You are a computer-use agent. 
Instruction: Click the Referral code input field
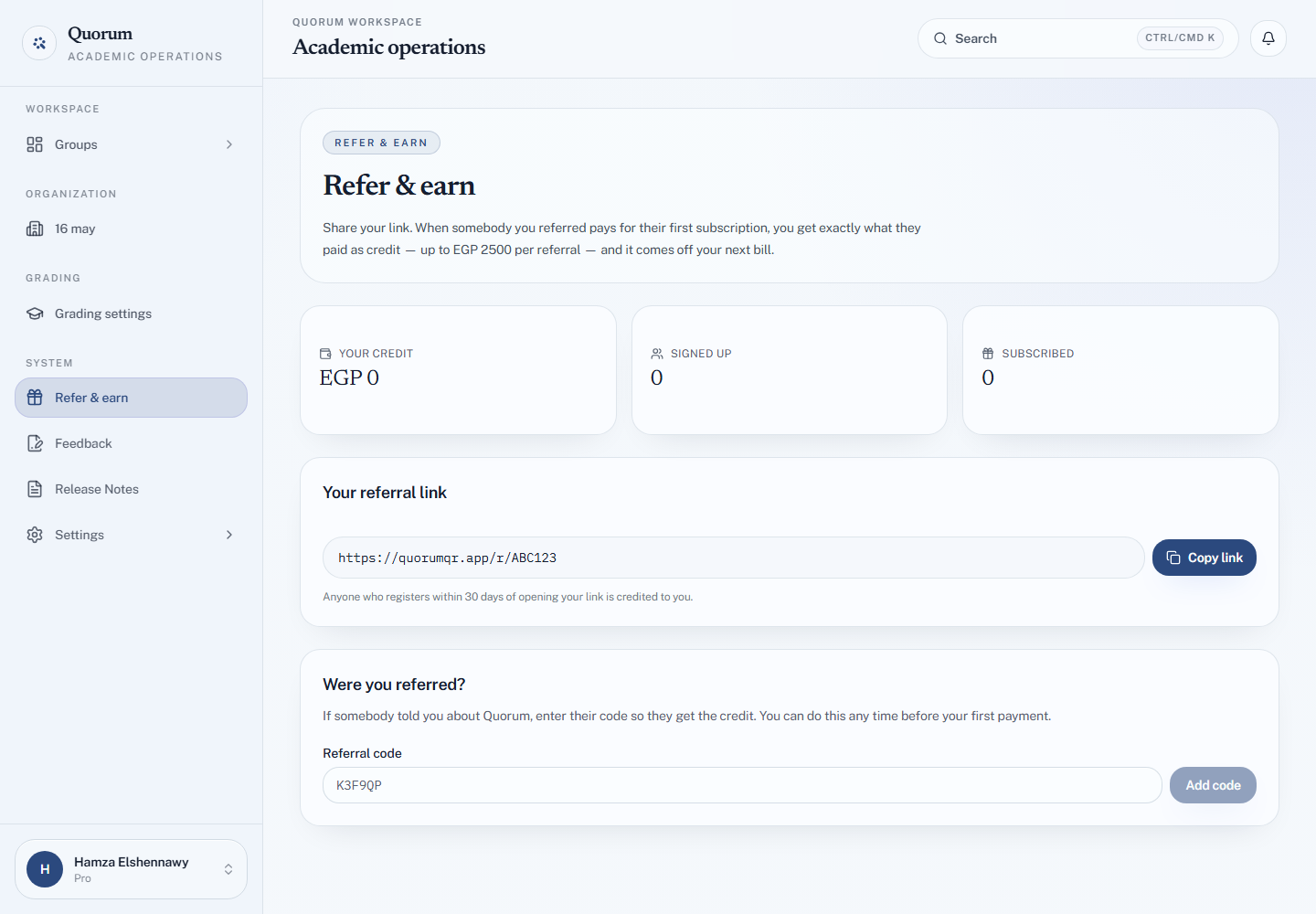pos(742,785)
